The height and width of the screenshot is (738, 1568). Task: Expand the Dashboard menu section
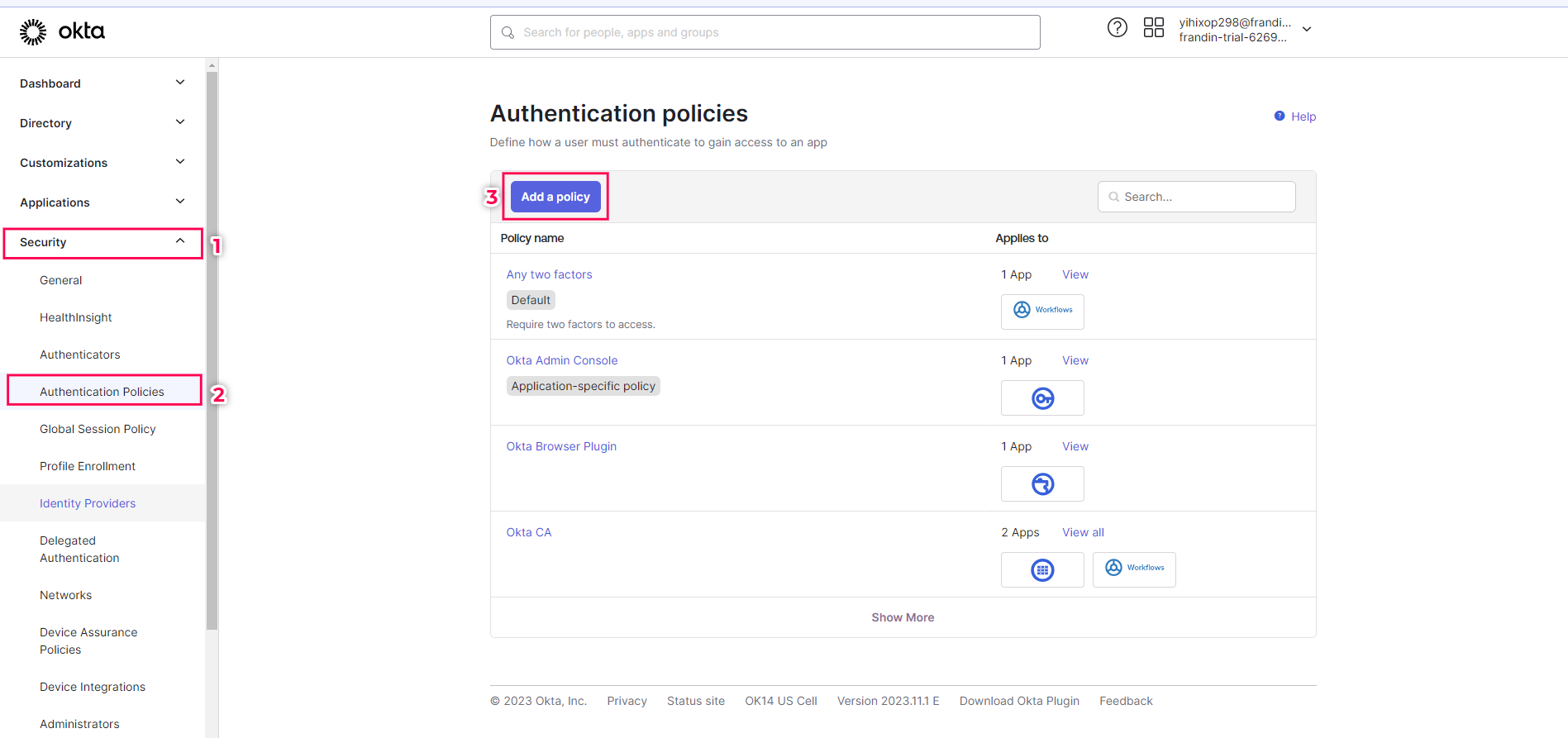180,83
